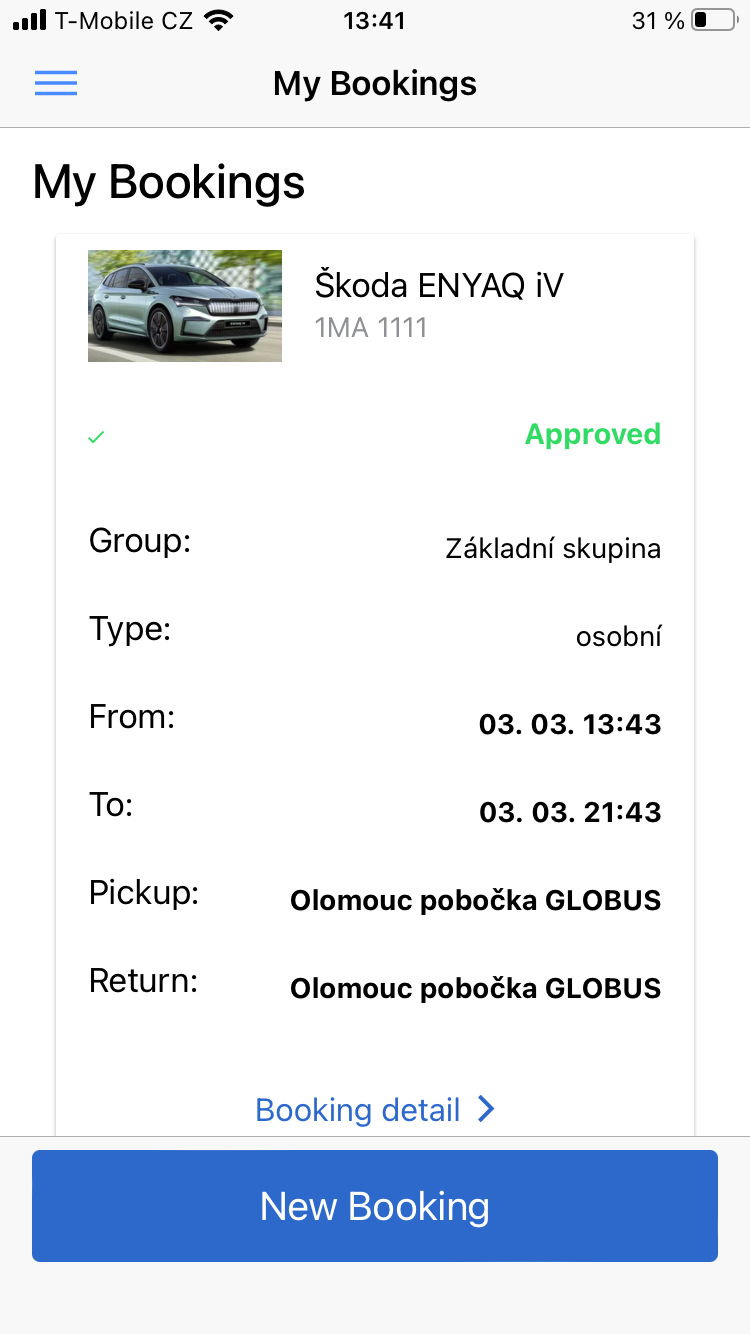Tap the From time 03. 03. 13:43

[570, 724]
